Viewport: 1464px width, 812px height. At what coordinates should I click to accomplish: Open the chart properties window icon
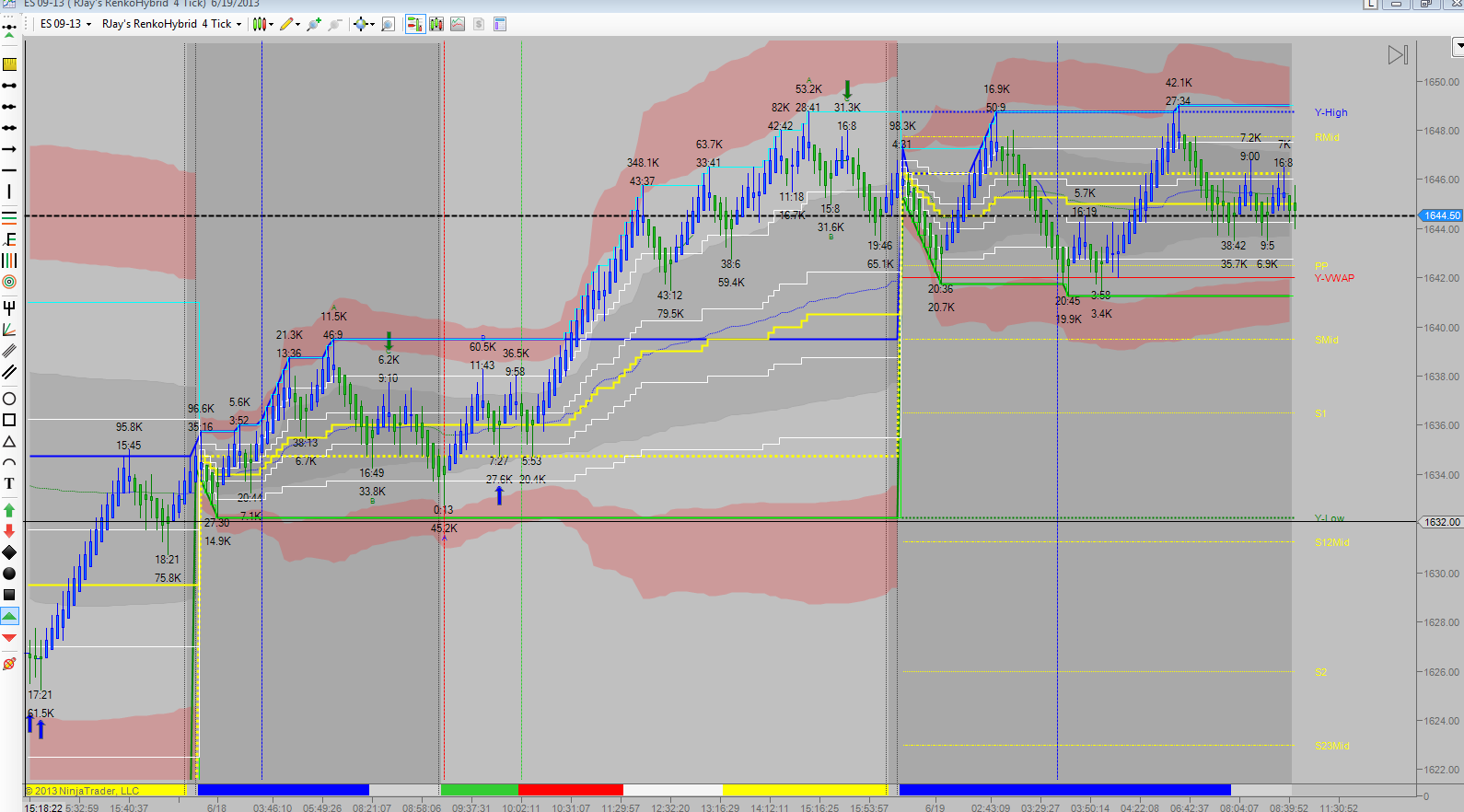click(500, 24)
